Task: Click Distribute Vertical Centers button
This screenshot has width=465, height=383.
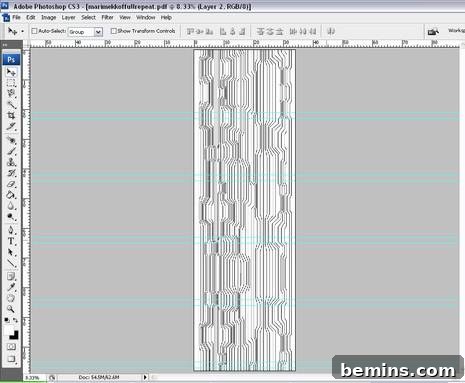Action: click(x=270, y=32)
